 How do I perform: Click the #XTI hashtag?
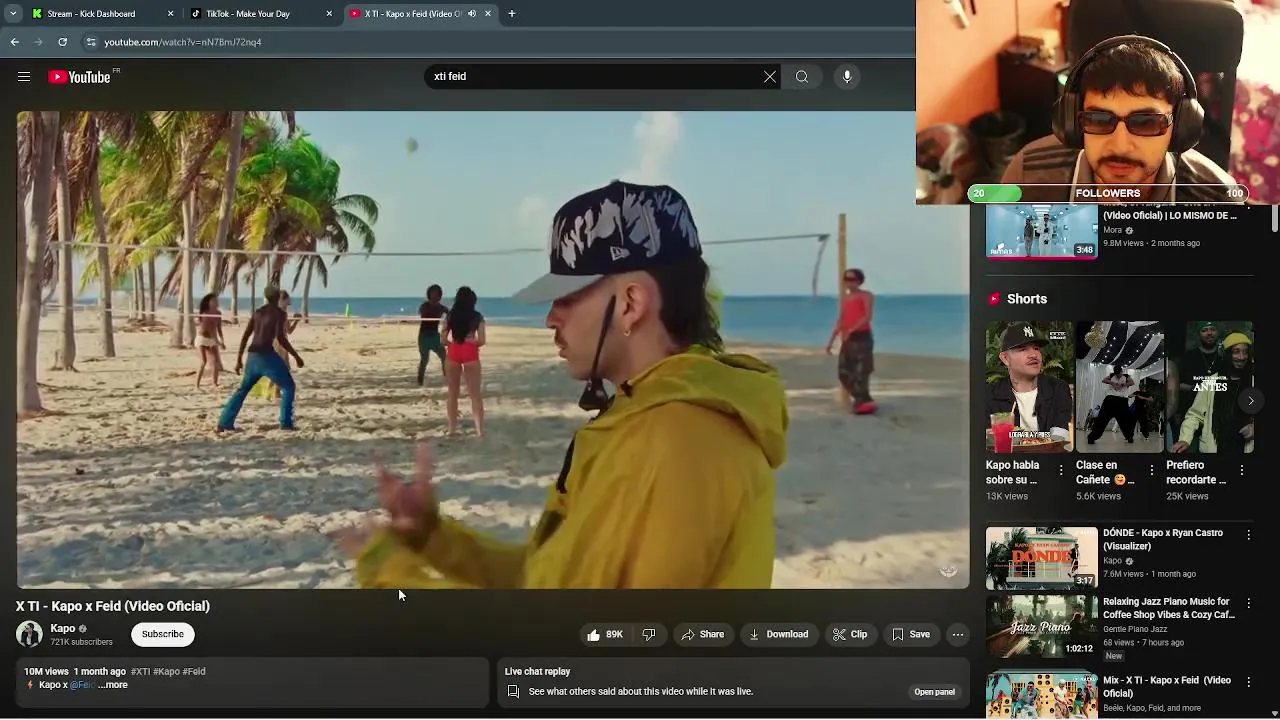(140, 672)
